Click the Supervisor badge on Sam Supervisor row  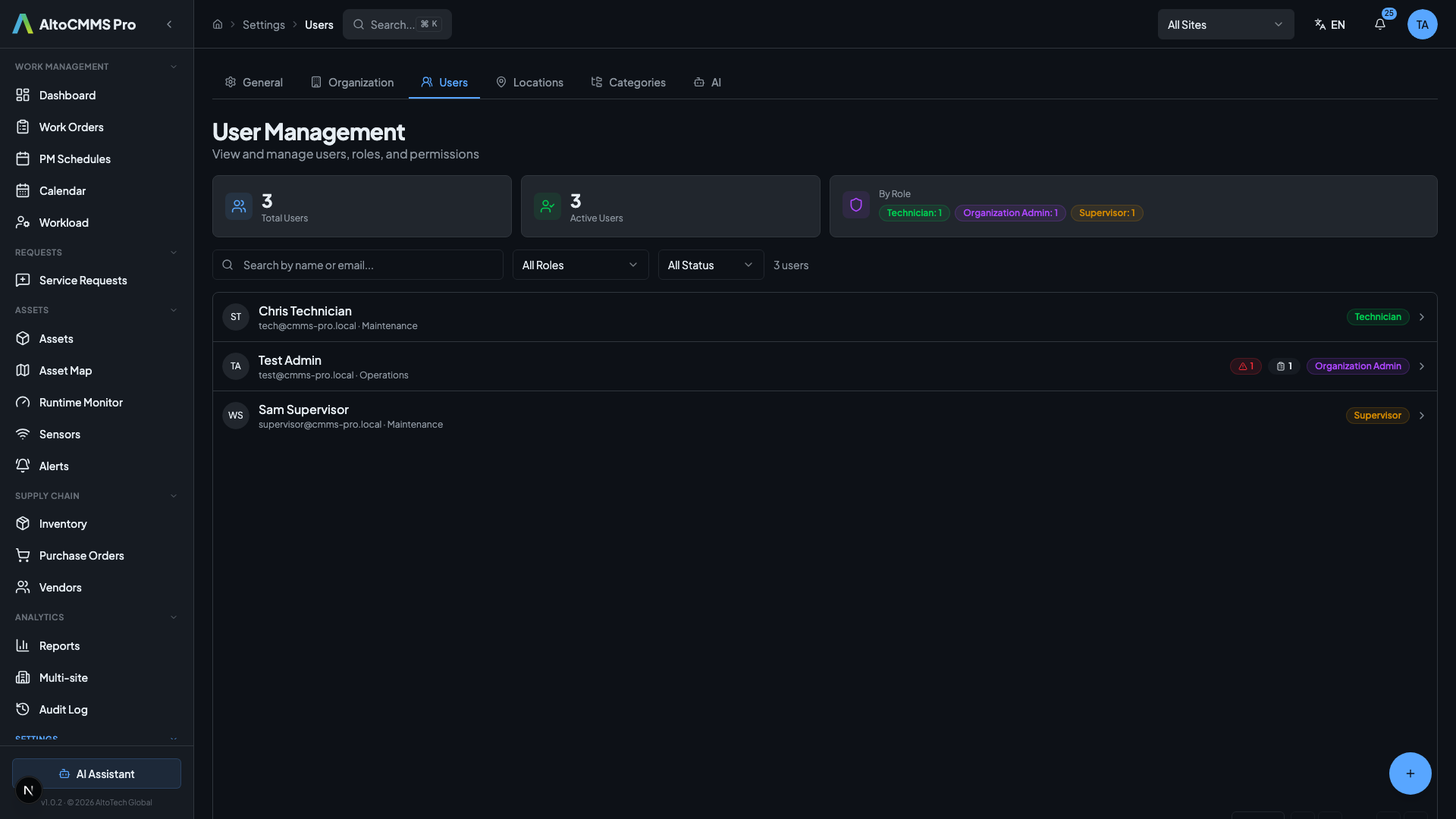[x=1377, y=415]
